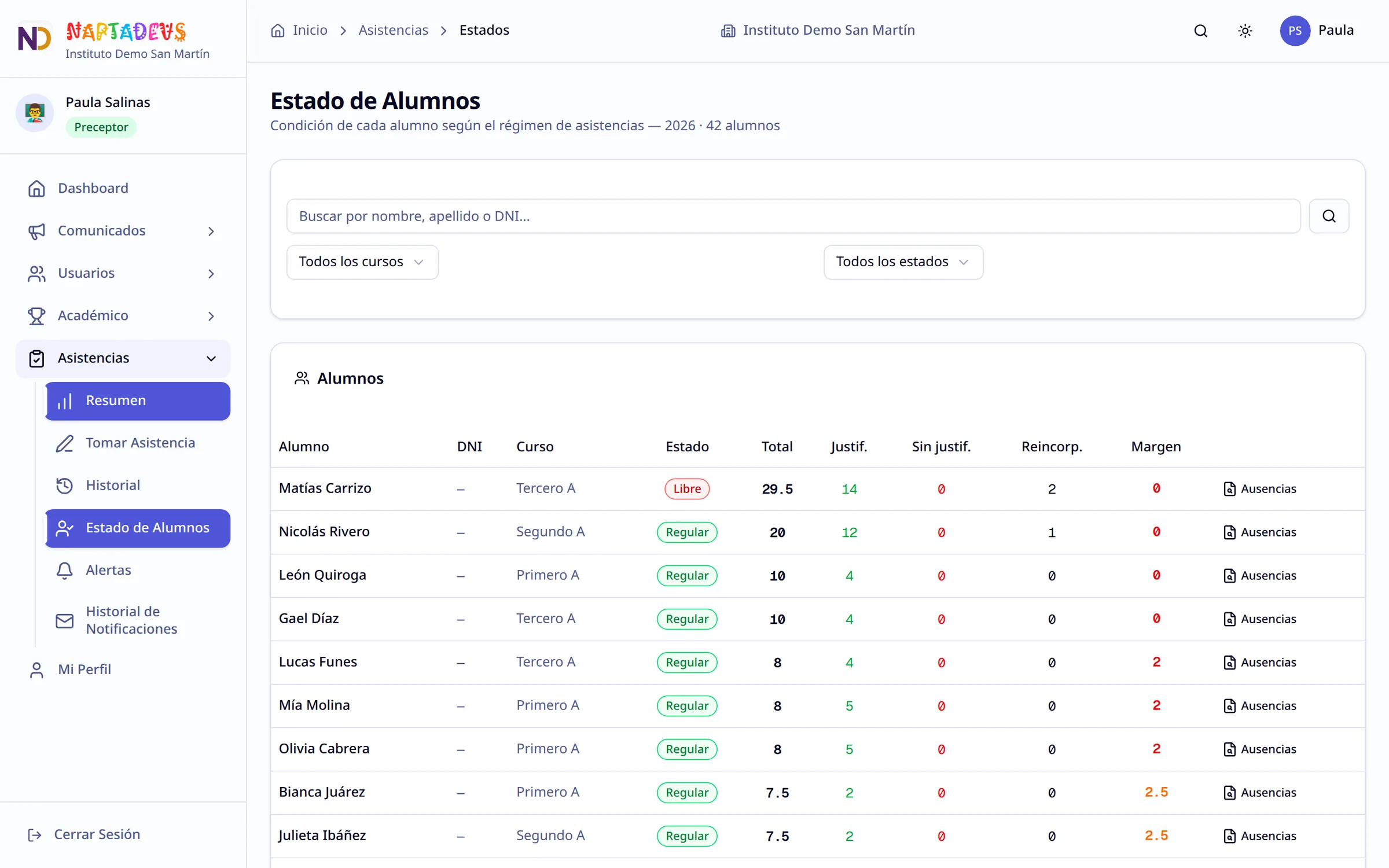Image resolution: width=1389 pixels, height=868 pixels.
Task: Click the Regular badge in Nicolás Rivero row
Action: [687, 532]
